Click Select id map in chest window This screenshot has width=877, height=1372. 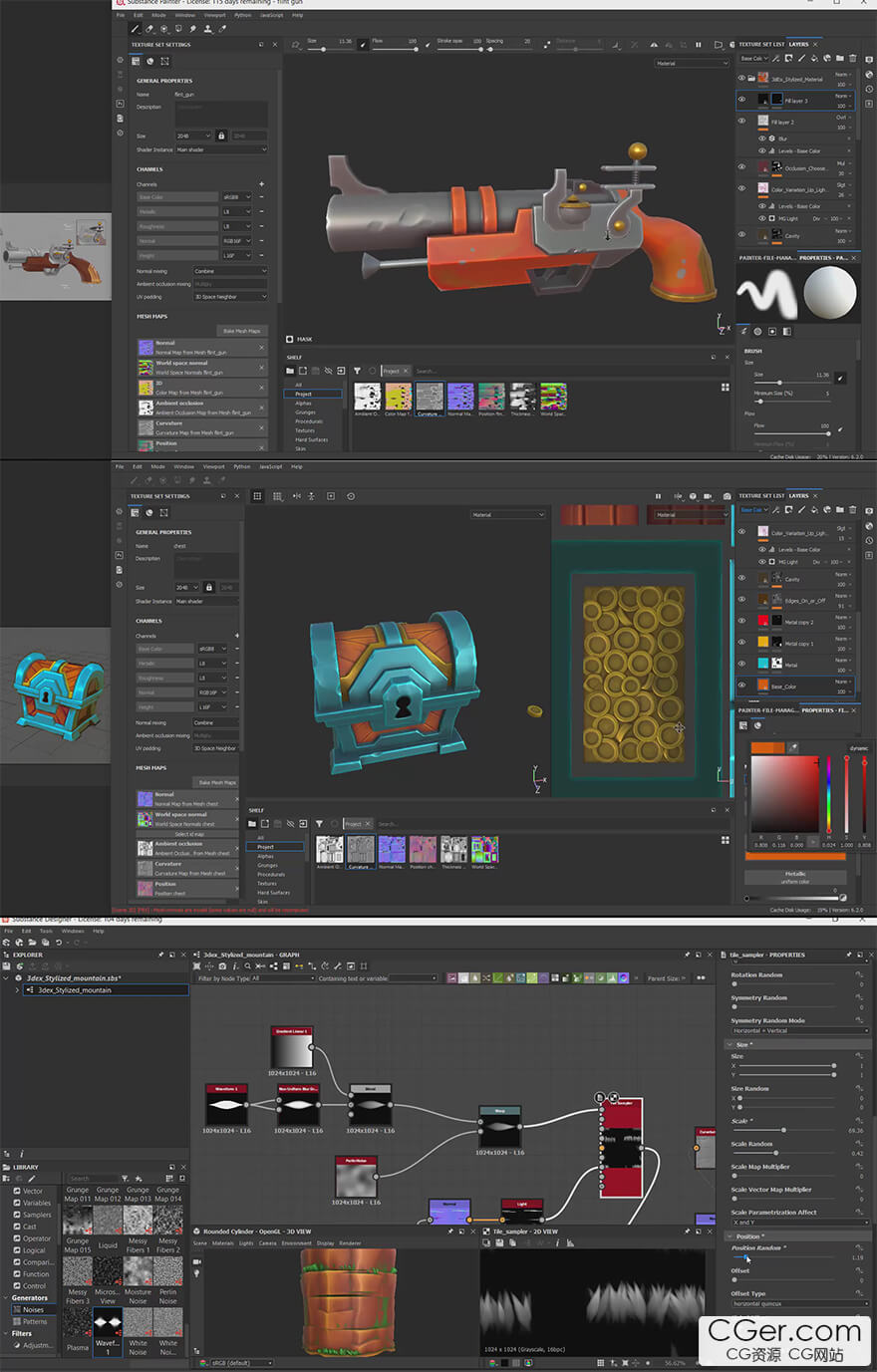click(189, 834)
